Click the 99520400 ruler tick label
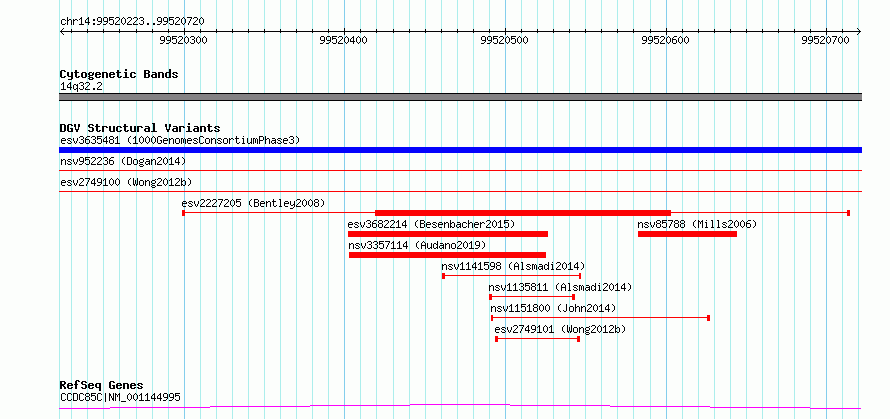 [343, 40]
